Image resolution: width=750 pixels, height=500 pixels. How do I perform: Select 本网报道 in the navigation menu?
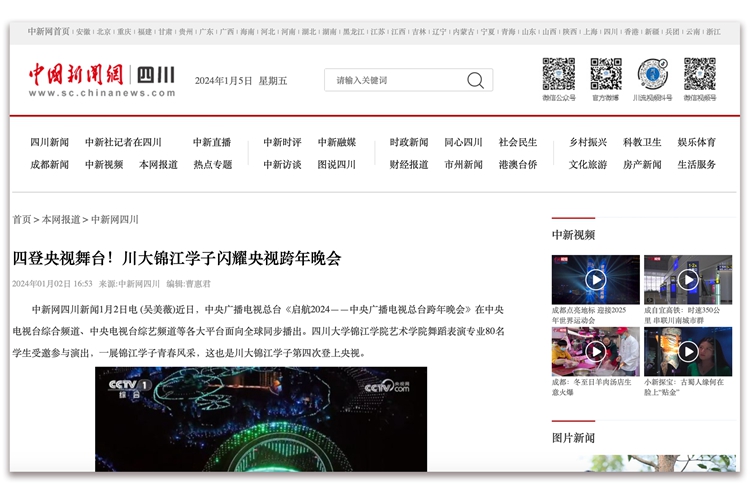158,165
